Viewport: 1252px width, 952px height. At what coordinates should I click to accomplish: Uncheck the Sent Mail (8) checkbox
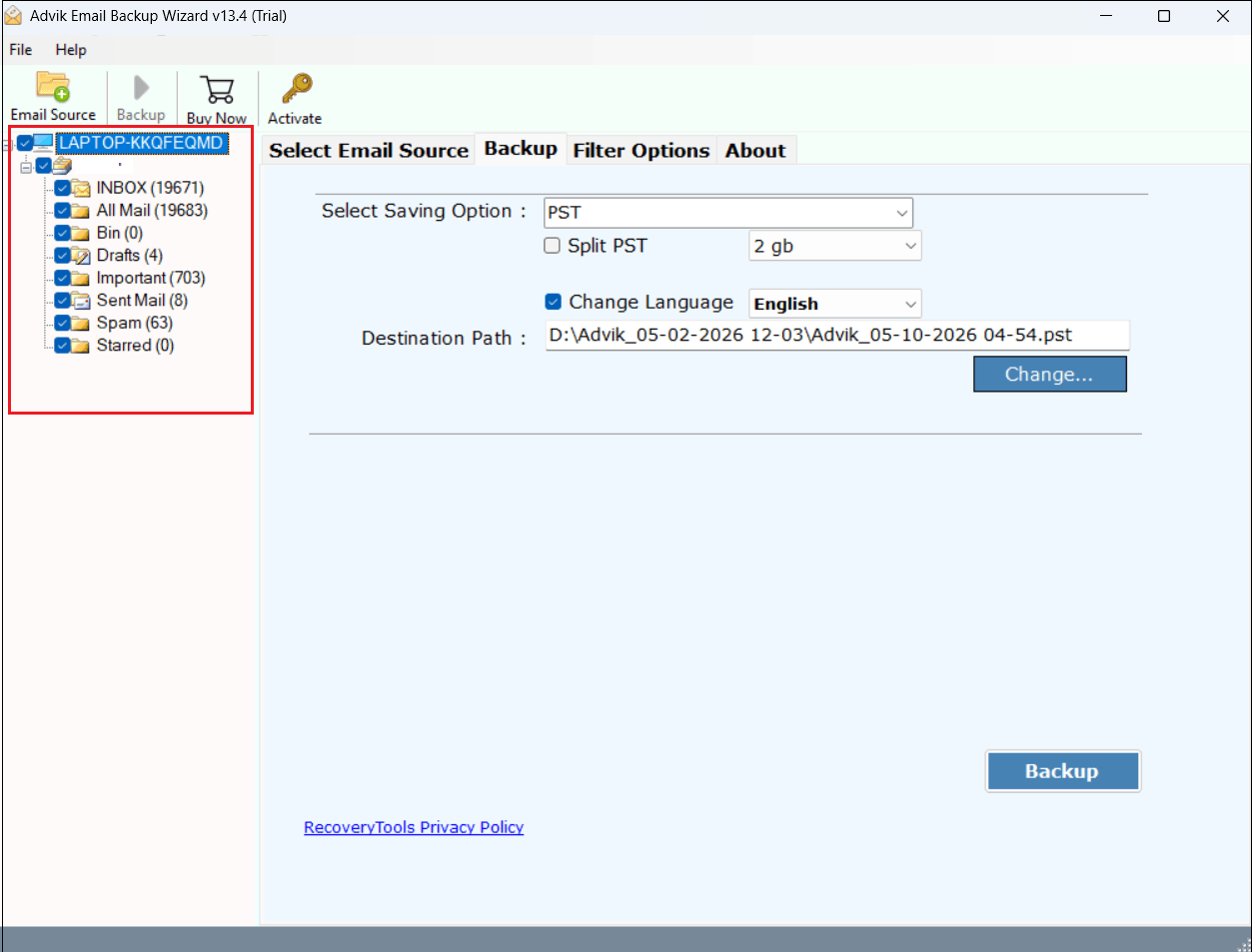pos(62,301)
